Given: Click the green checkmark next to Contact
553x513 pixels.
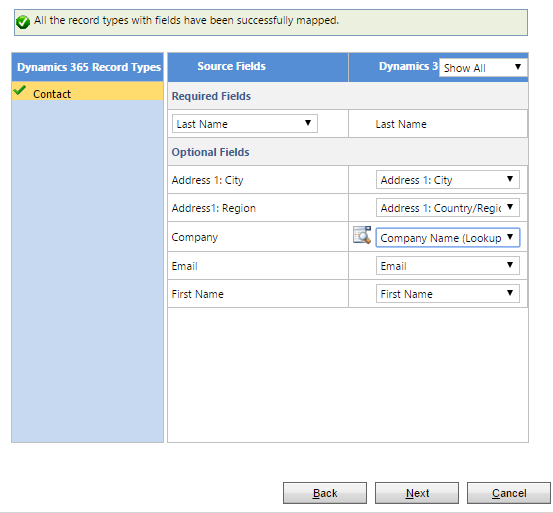Looking at the screenshot, I should [20, 90].
